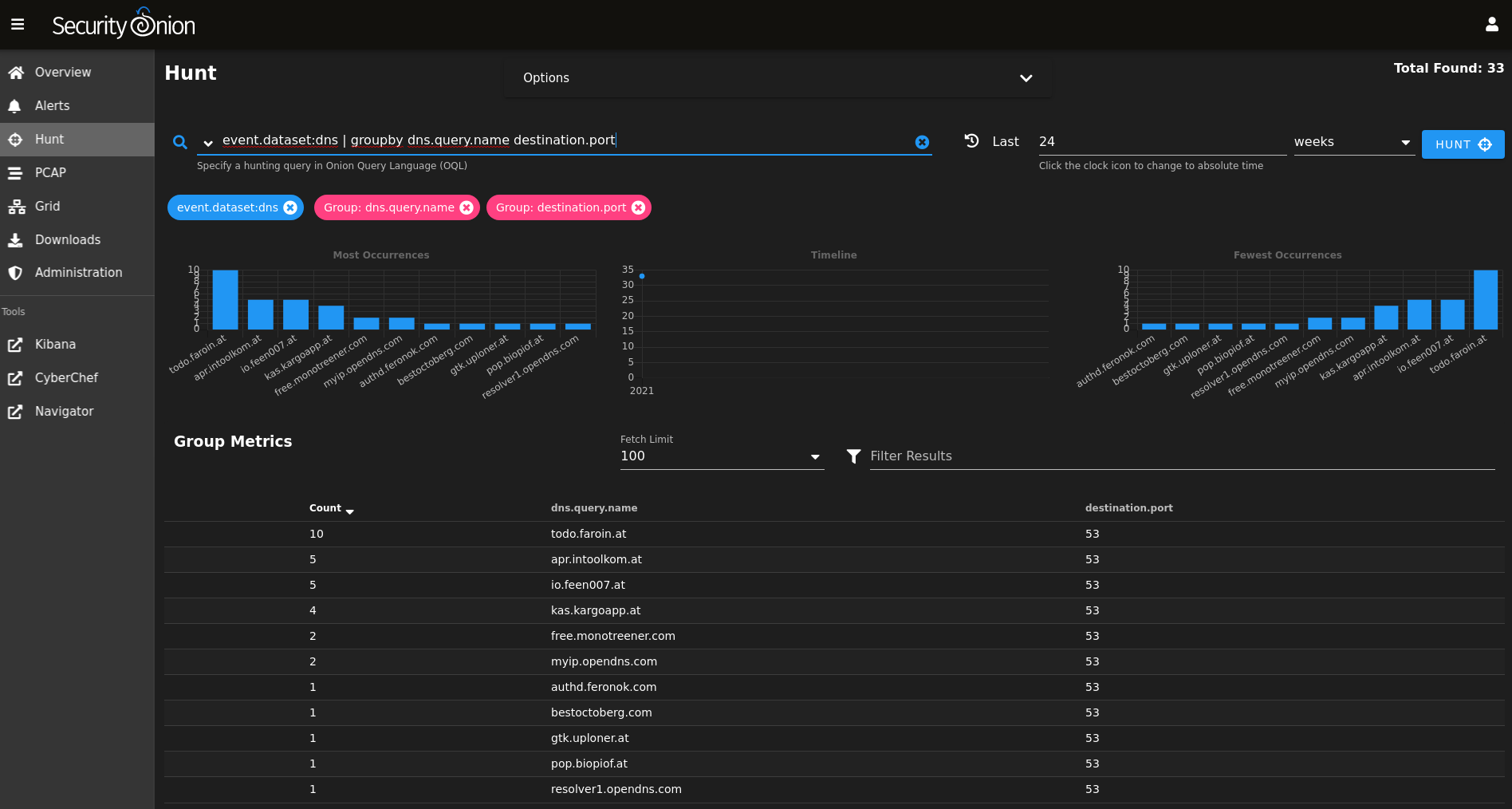1512x809 pixels.
Task: Expand the Options panel
Action: (777, 77)
